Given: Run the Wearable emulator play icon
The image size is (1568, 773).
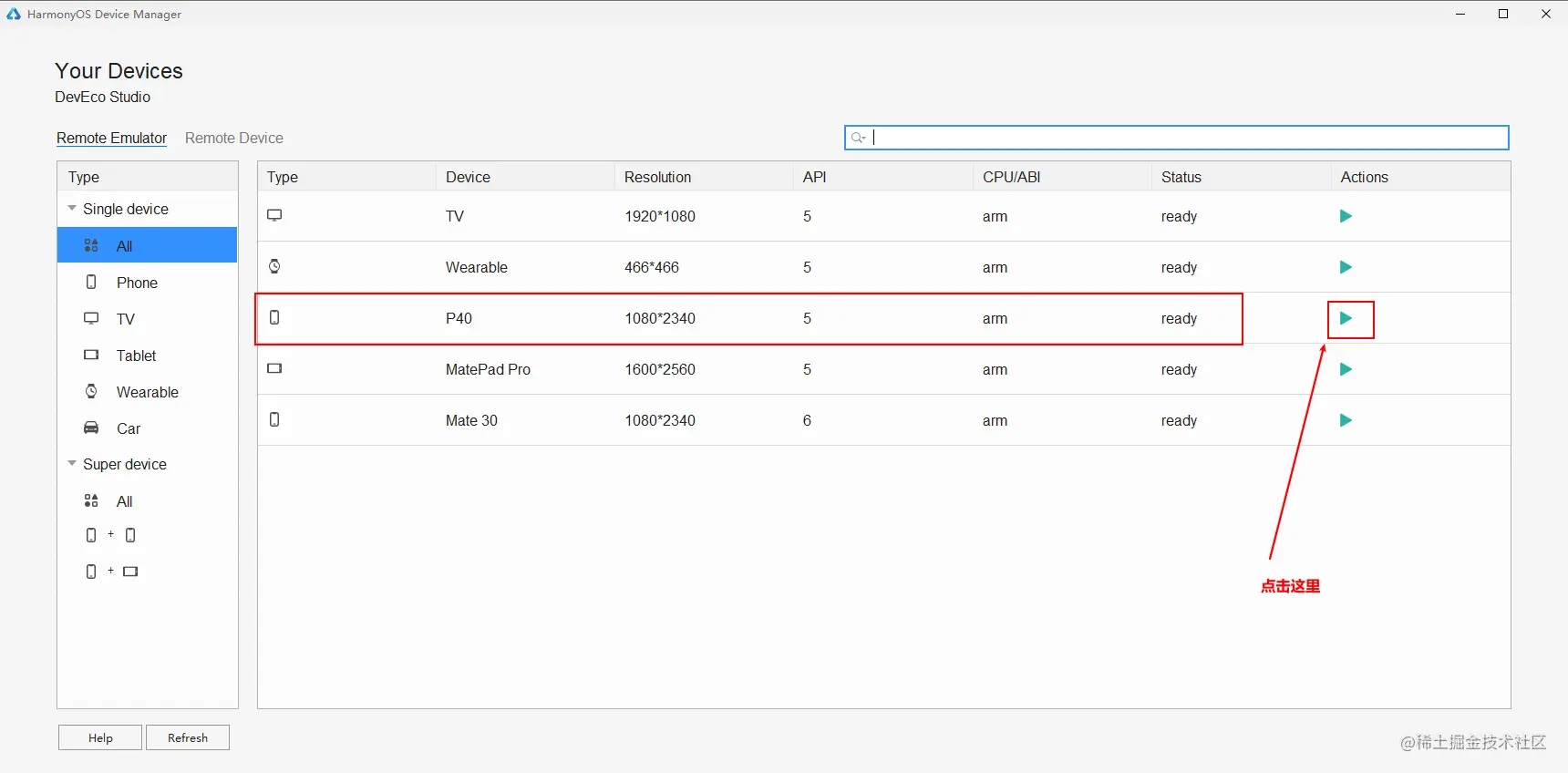Looking at the screenshot, I should [x=1346, y=267].
